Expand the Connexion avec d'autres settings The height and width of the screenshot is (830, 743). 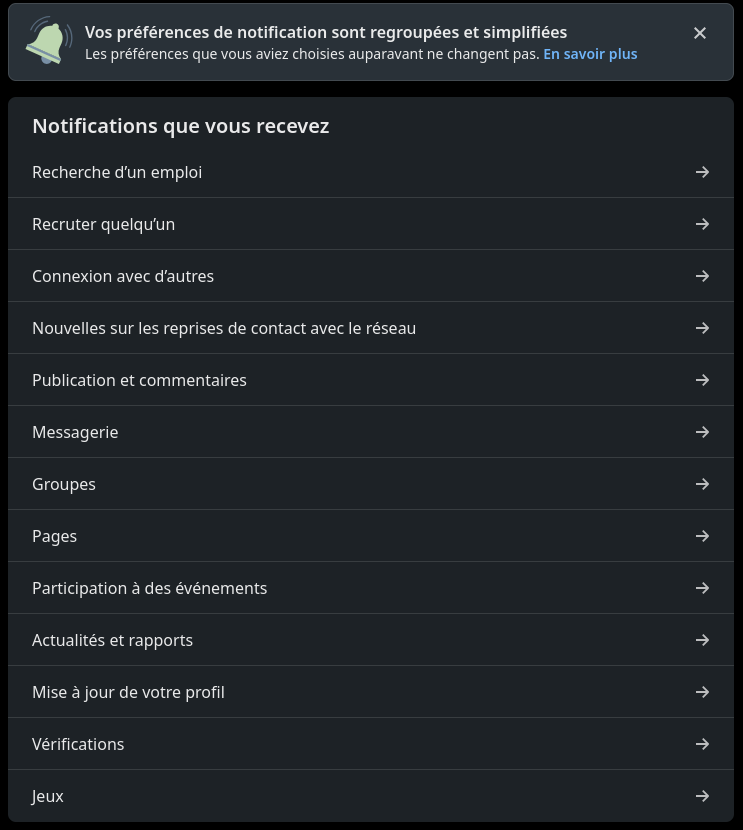371,276
